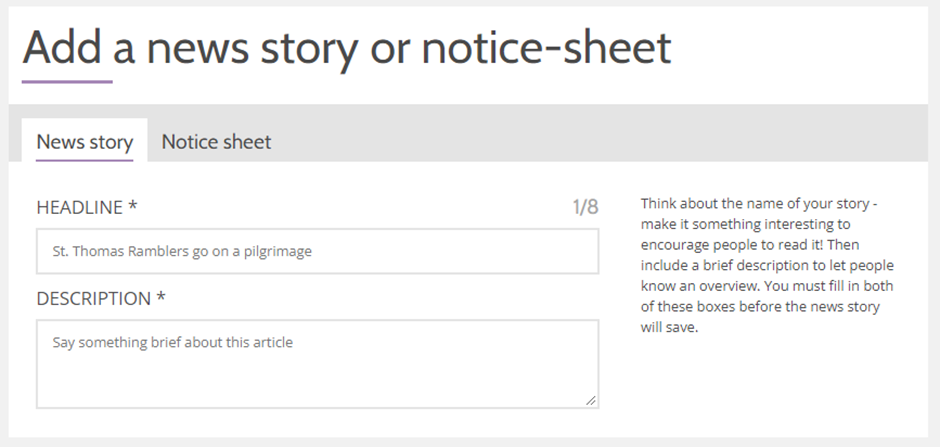Select the News story tab
The width and height of the screenshot is (940, 447).
(85, 142)
